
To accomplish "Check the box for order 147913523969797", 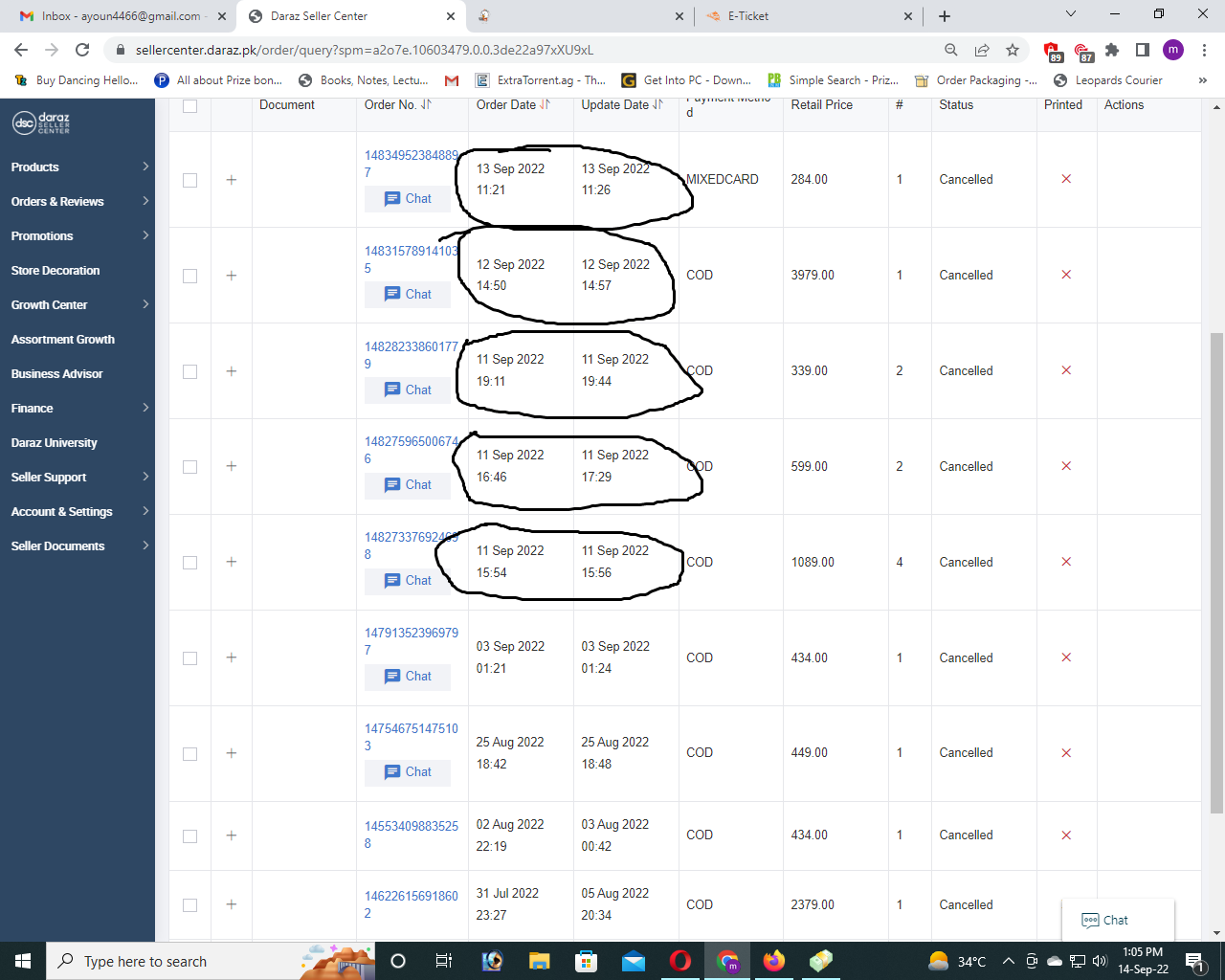I will (x=189, y=658).
